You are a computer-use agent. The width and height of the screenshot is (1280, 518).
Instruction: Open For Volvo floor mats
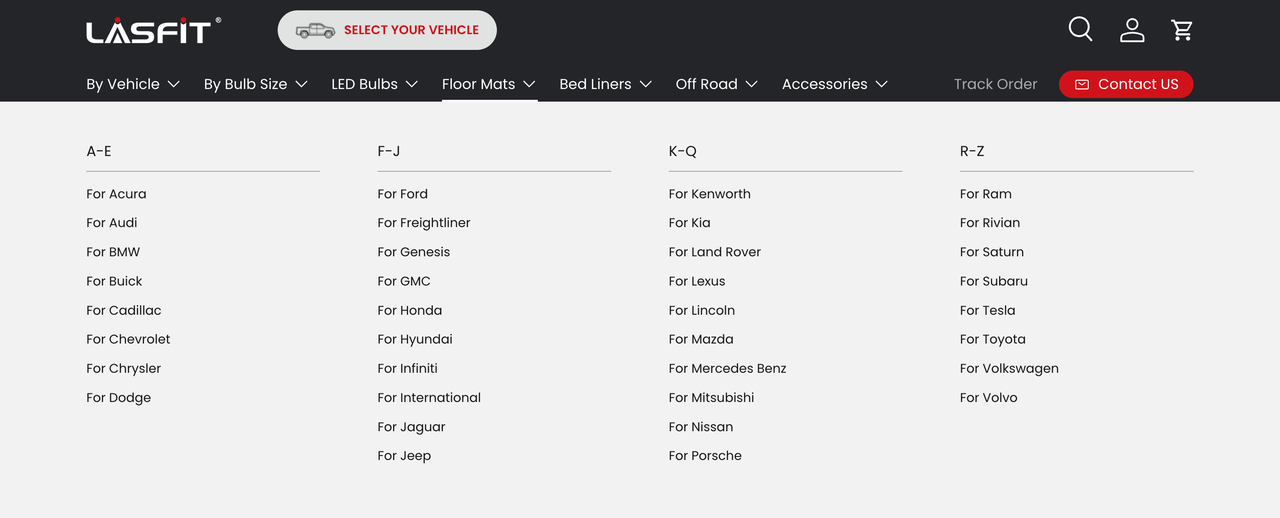(x=989, y=397)
